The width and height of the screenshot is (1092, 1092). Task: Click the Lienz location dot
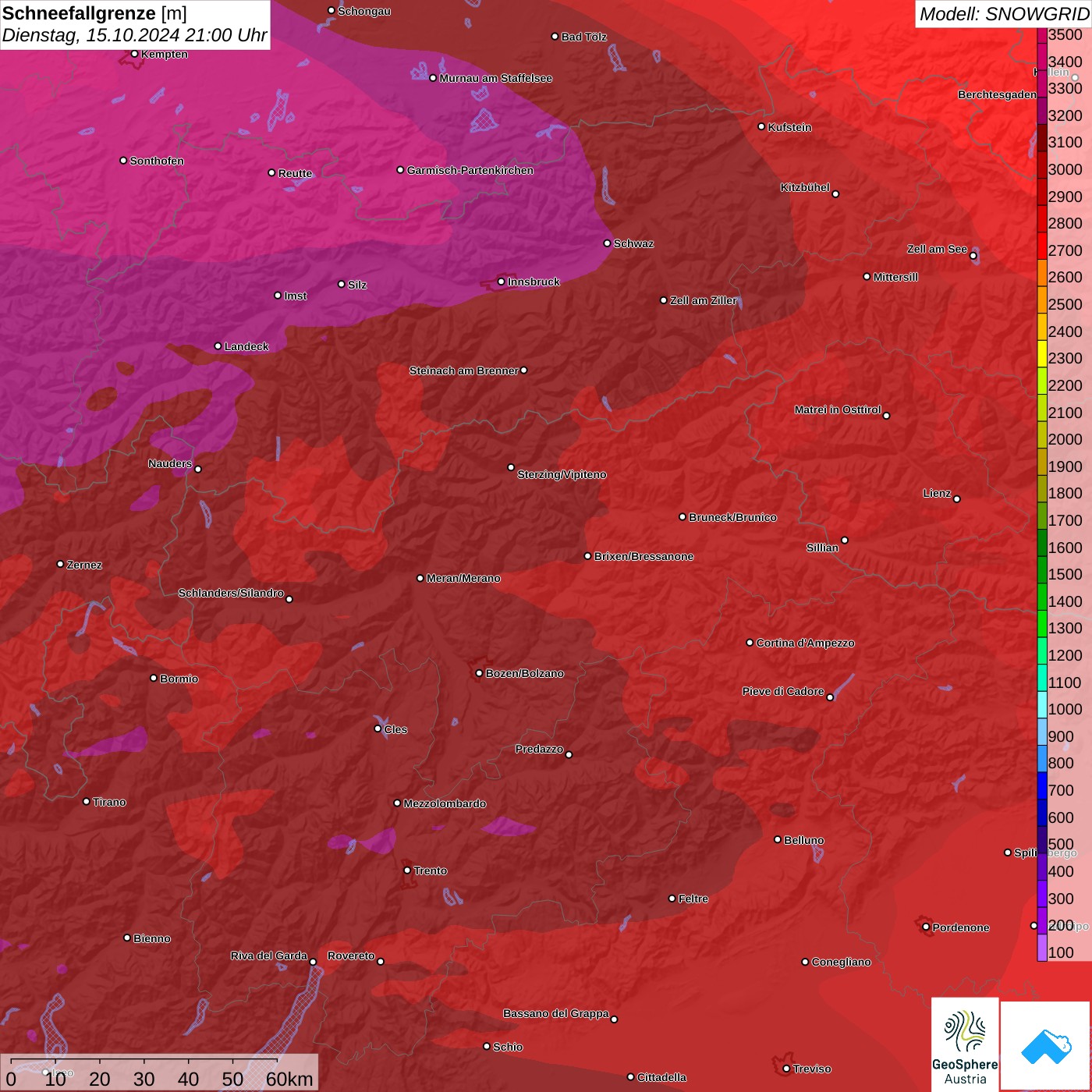(x=957, y=499)
